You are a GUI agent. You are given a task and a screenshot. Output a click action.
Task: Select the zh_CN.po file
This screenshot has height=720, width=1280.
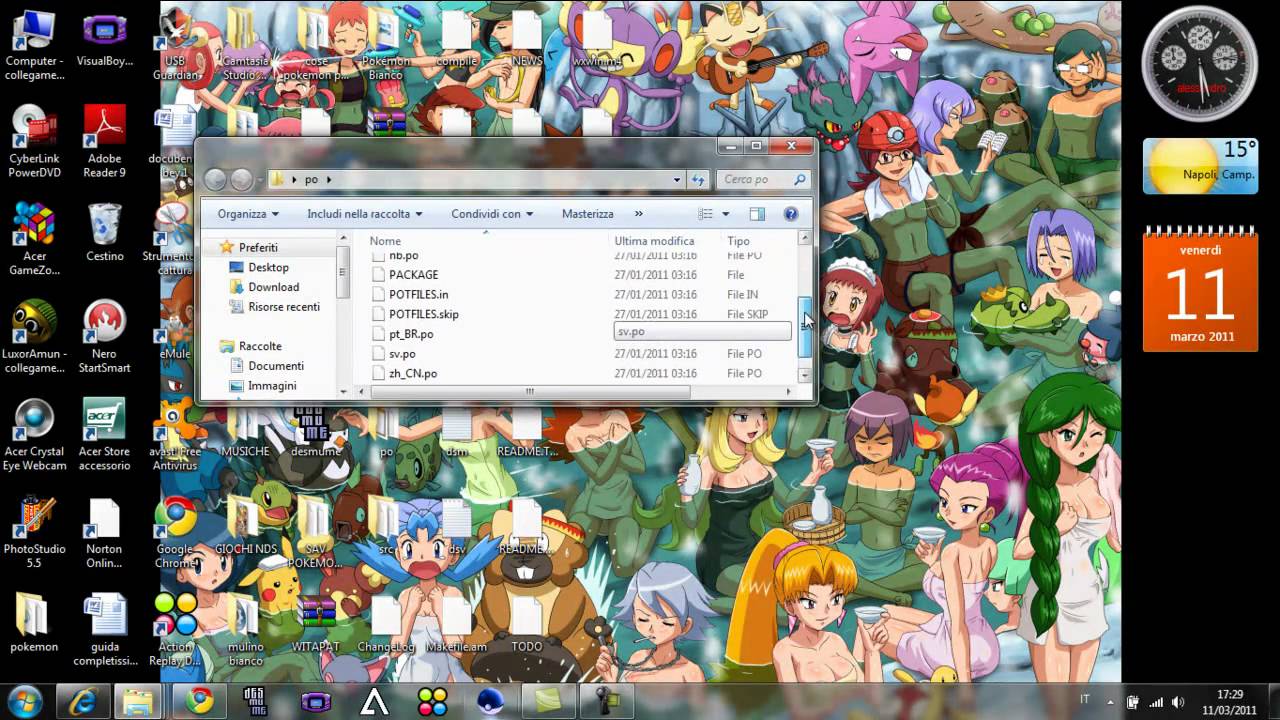413,373
